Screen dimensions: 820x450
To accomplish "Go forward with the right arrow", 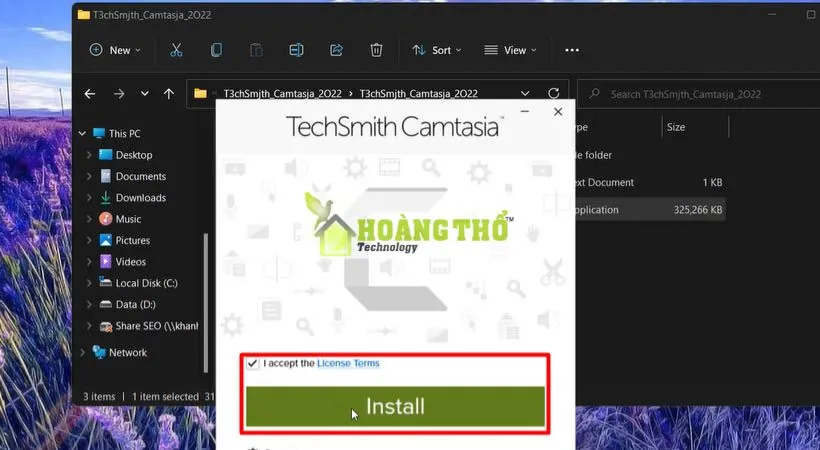I will pos(119,94).
